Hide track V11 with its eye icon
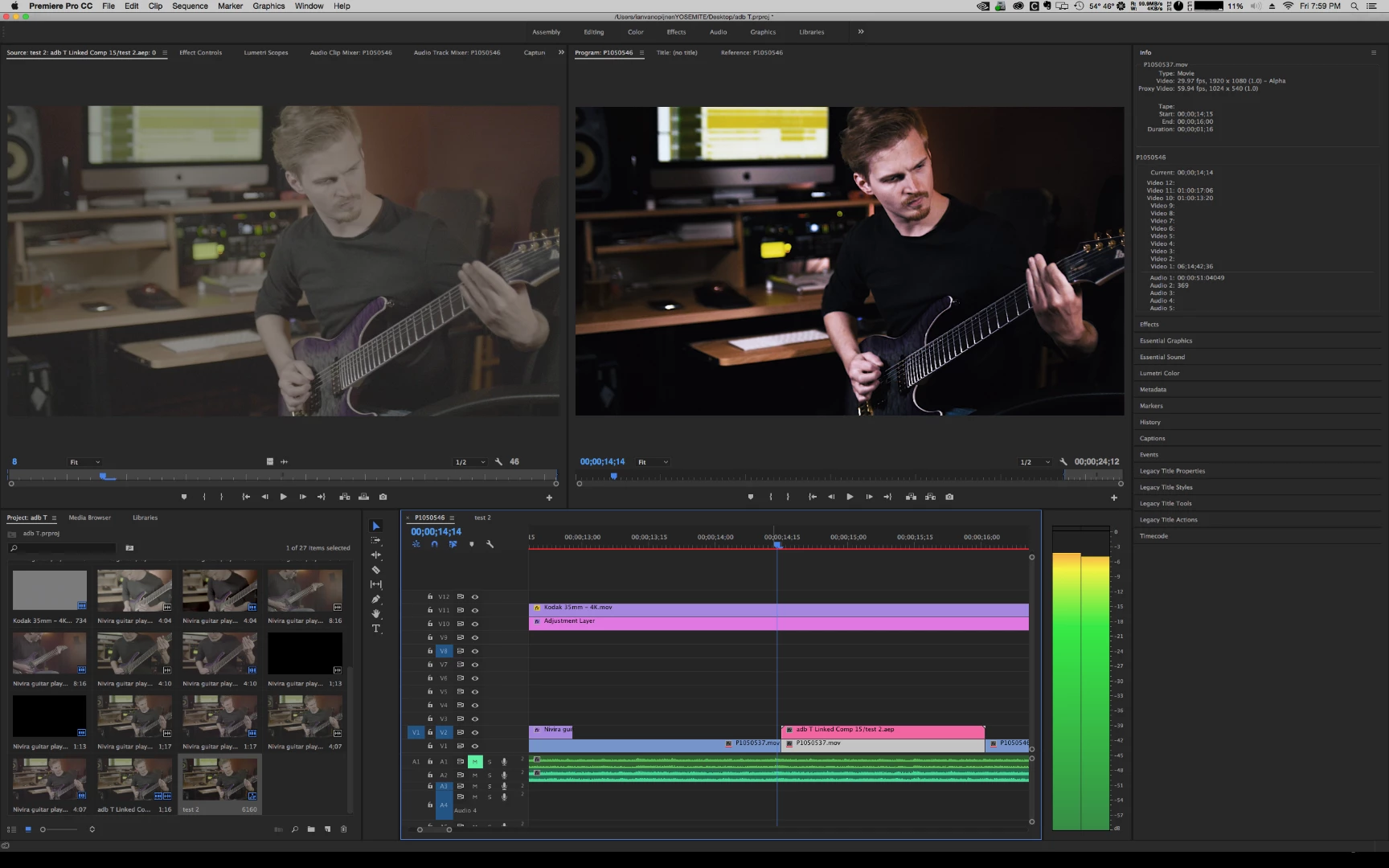 tap(475, 611)
